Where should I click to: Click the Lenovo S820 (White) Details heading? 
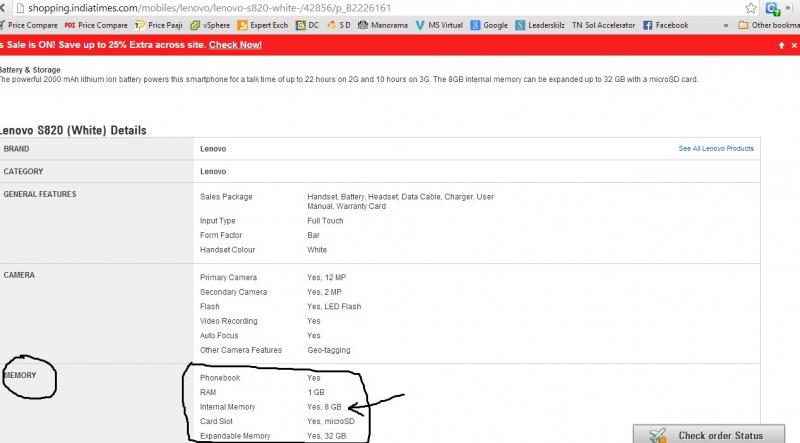(73, 130)
